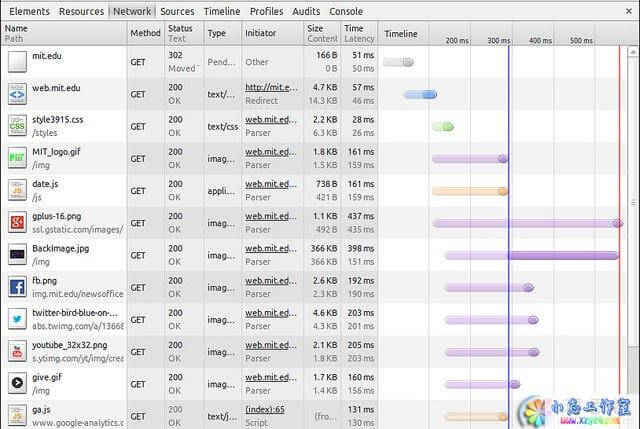
Task: Click the fb.png Facebook icon
Action: (x=17, y=287)
